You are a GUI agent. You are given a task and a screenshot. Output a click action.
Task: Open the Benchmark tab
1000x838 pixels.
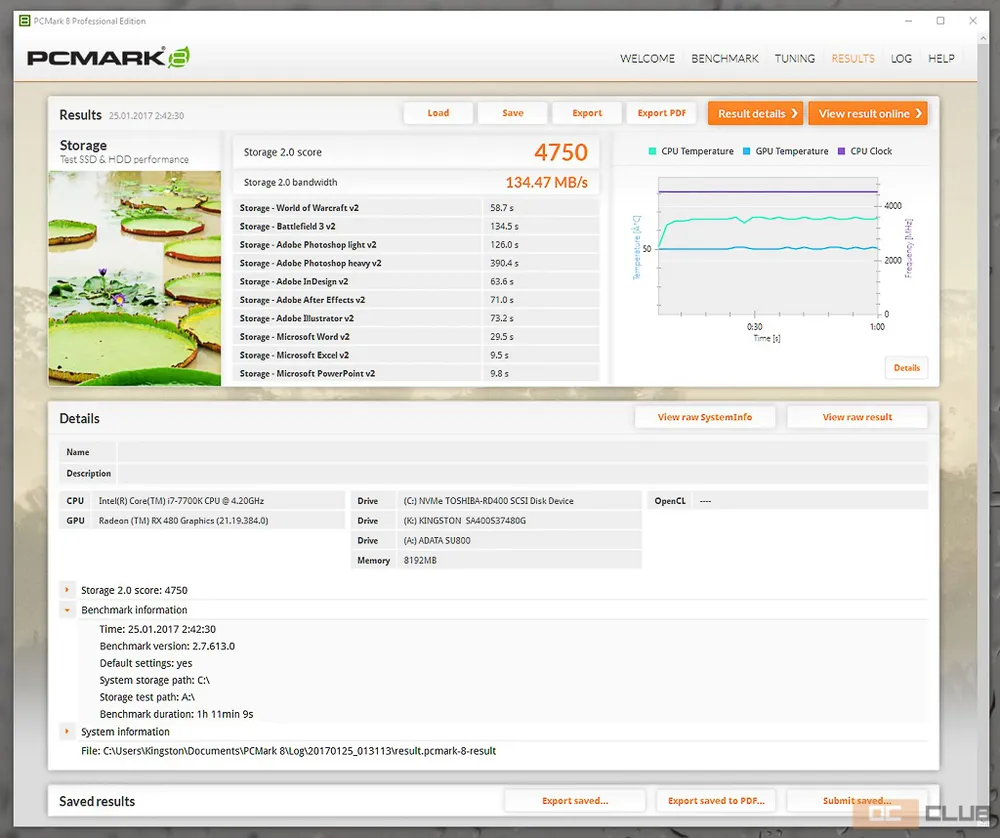pyautogui.click(x=725, y=59)
